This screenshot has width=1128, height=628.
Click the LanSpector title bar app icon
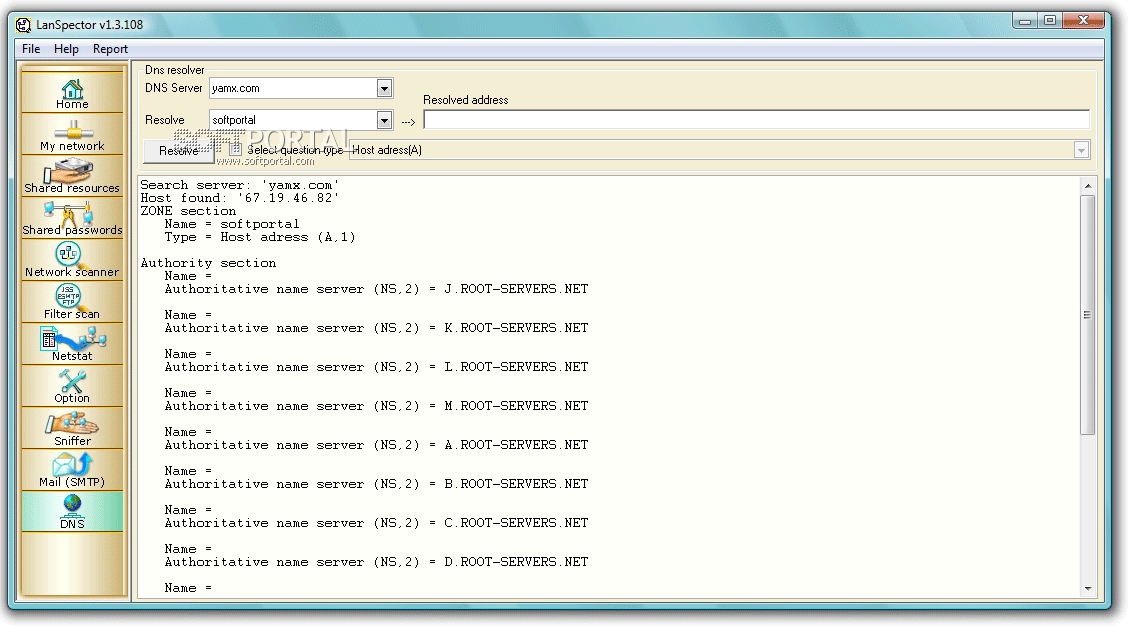(x=23, y=24)
